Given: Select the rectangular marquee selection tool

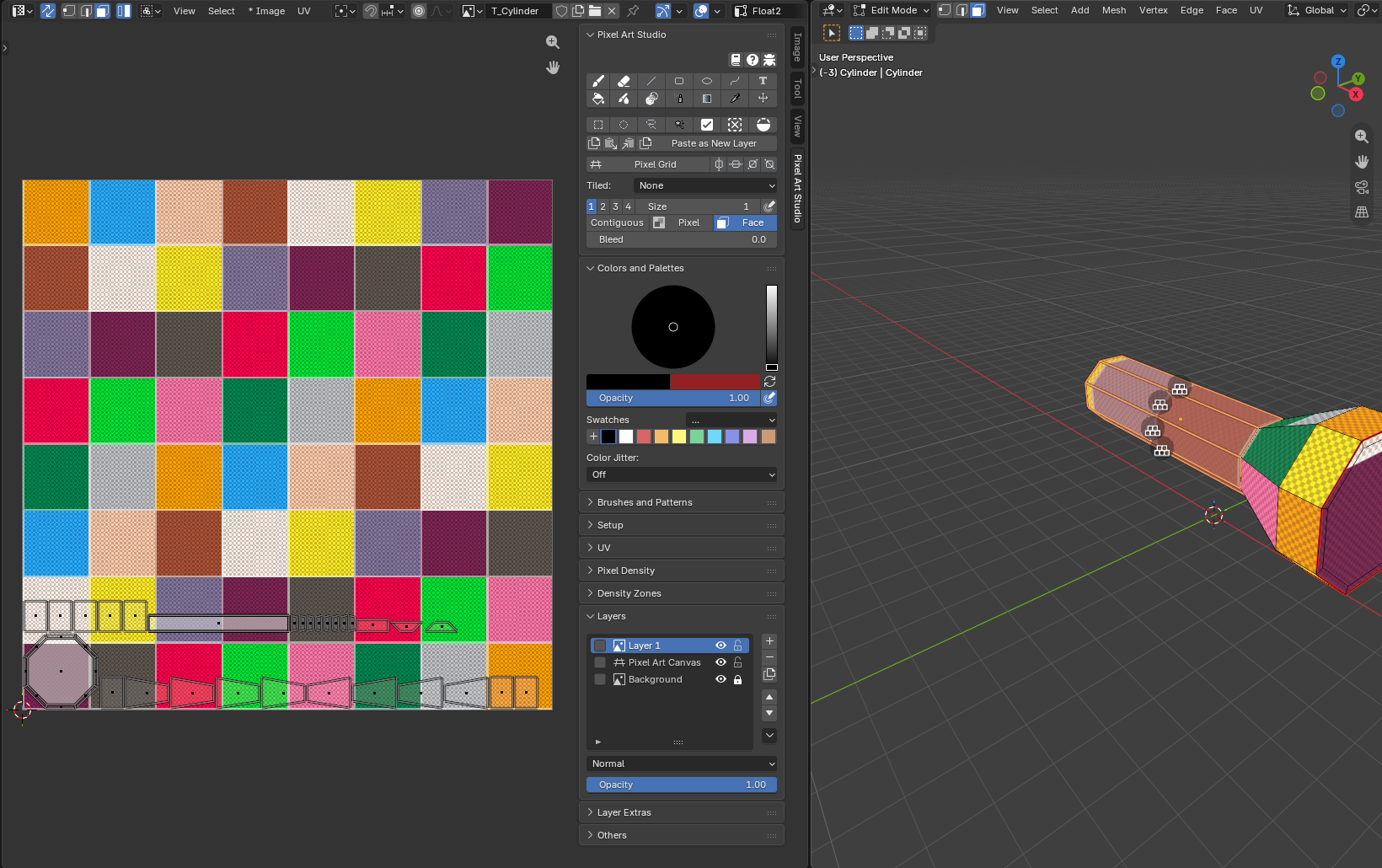Looking at the screenshot, I should coord(598,125).
